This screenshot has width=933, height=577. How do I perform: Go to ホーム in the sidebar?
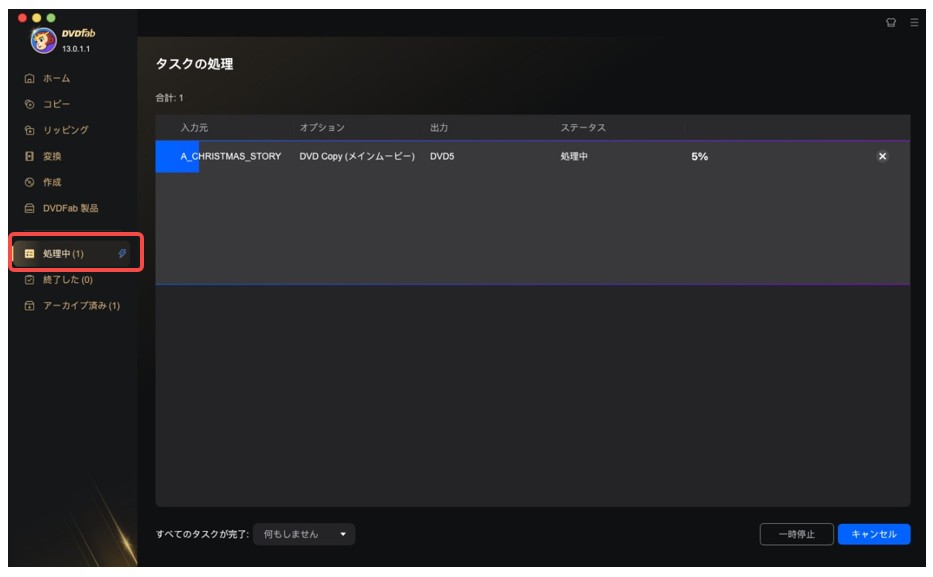tap(56, 79)
